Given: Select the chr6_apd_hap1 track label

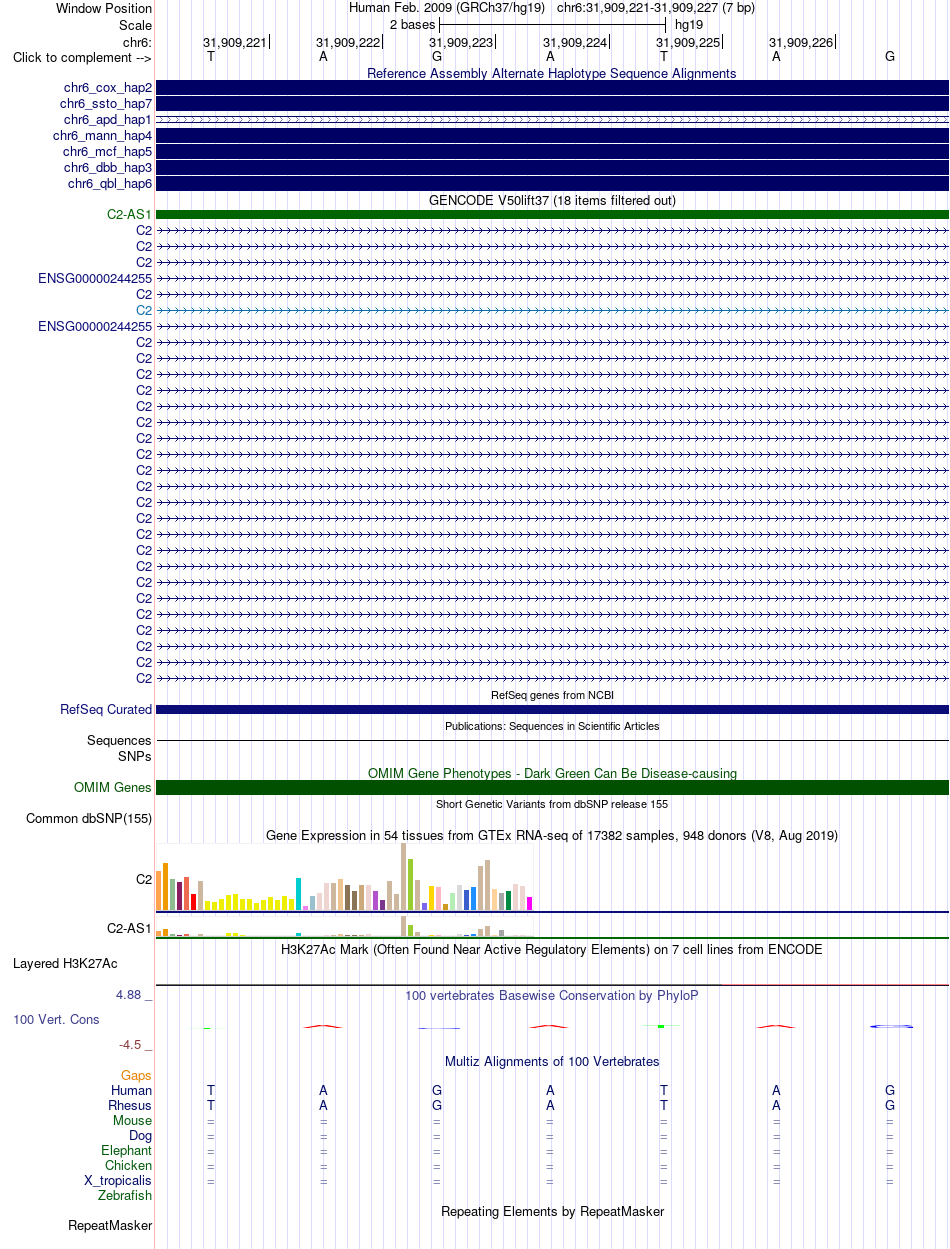Looking at the screenshot, I should click(x=106, y=120).
